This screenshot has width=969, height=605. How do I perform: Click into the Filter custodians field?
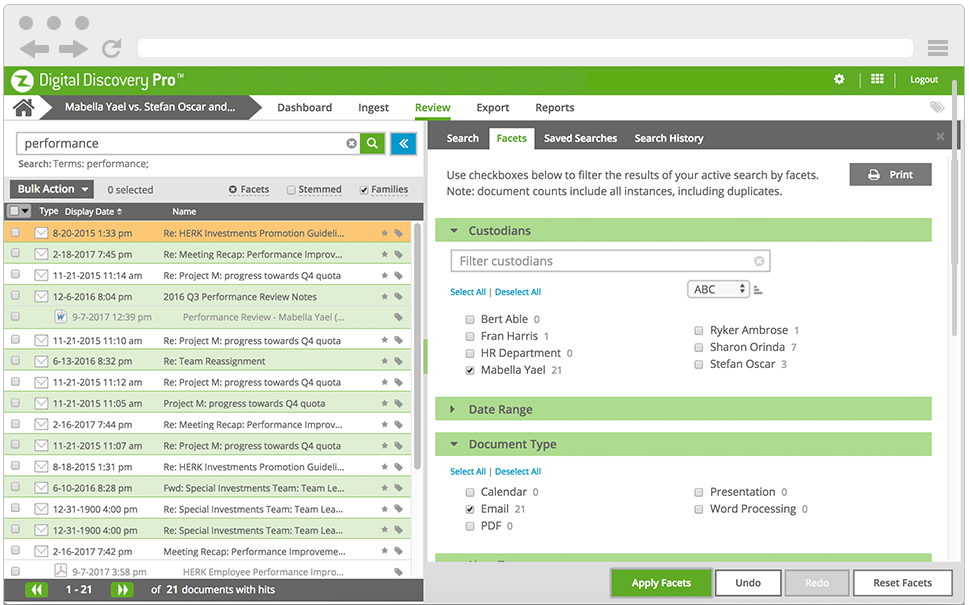[610, 261]
